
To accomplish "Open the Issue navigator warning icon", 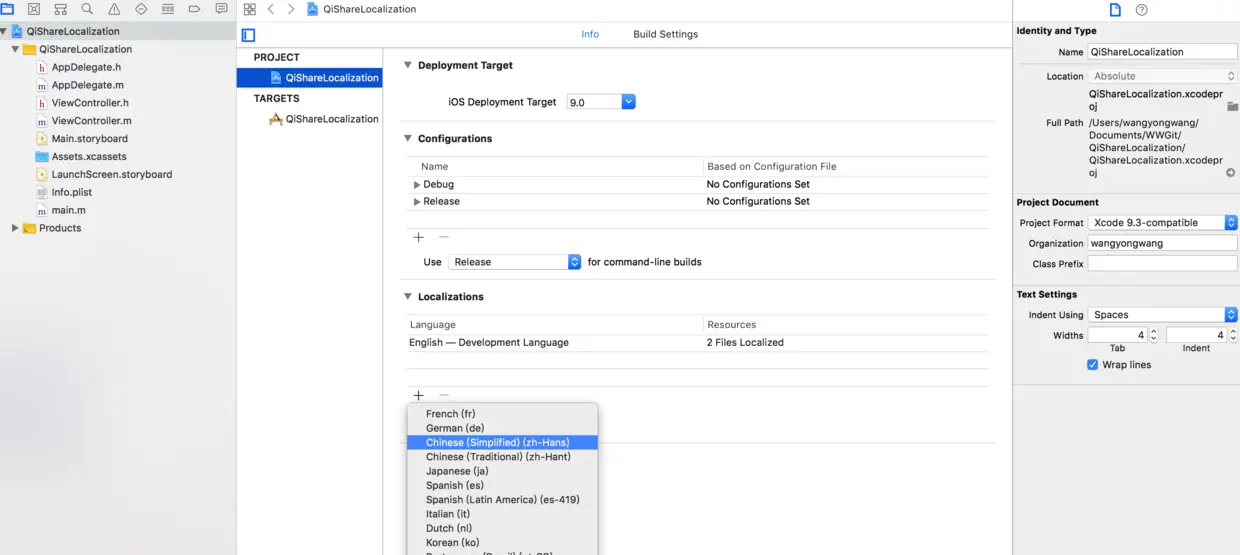I will click(x=114, y=9).
